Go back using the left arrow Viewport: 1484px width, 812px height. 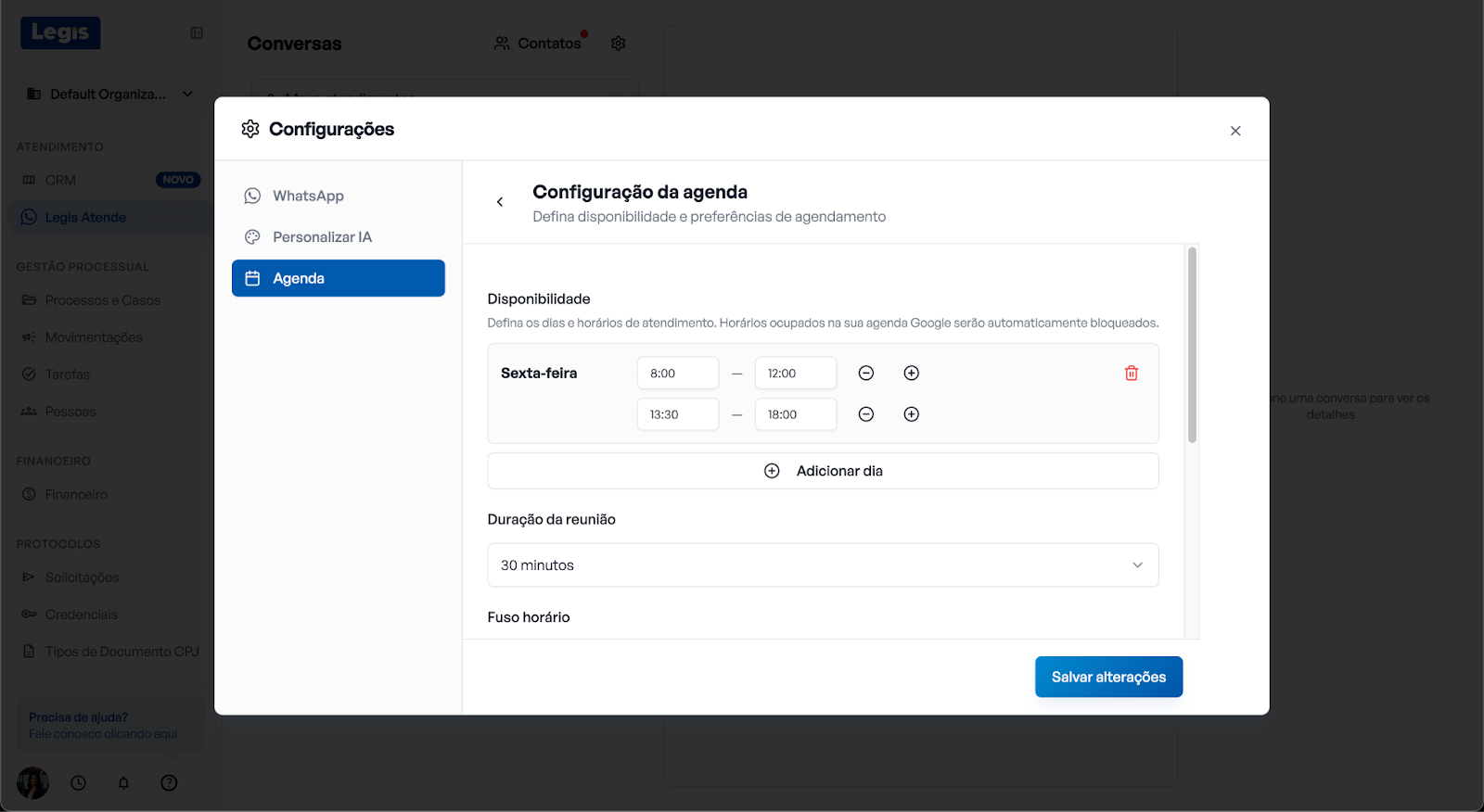[x=500, y=202]
